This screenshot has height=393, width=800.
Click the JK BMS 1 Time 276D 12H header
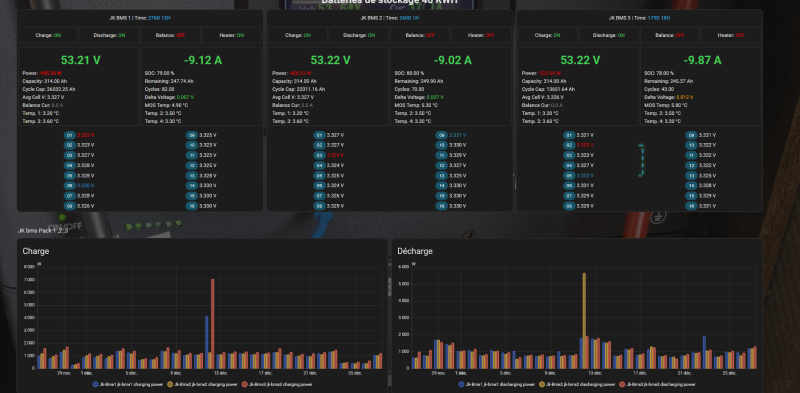[x=140, y=18]
